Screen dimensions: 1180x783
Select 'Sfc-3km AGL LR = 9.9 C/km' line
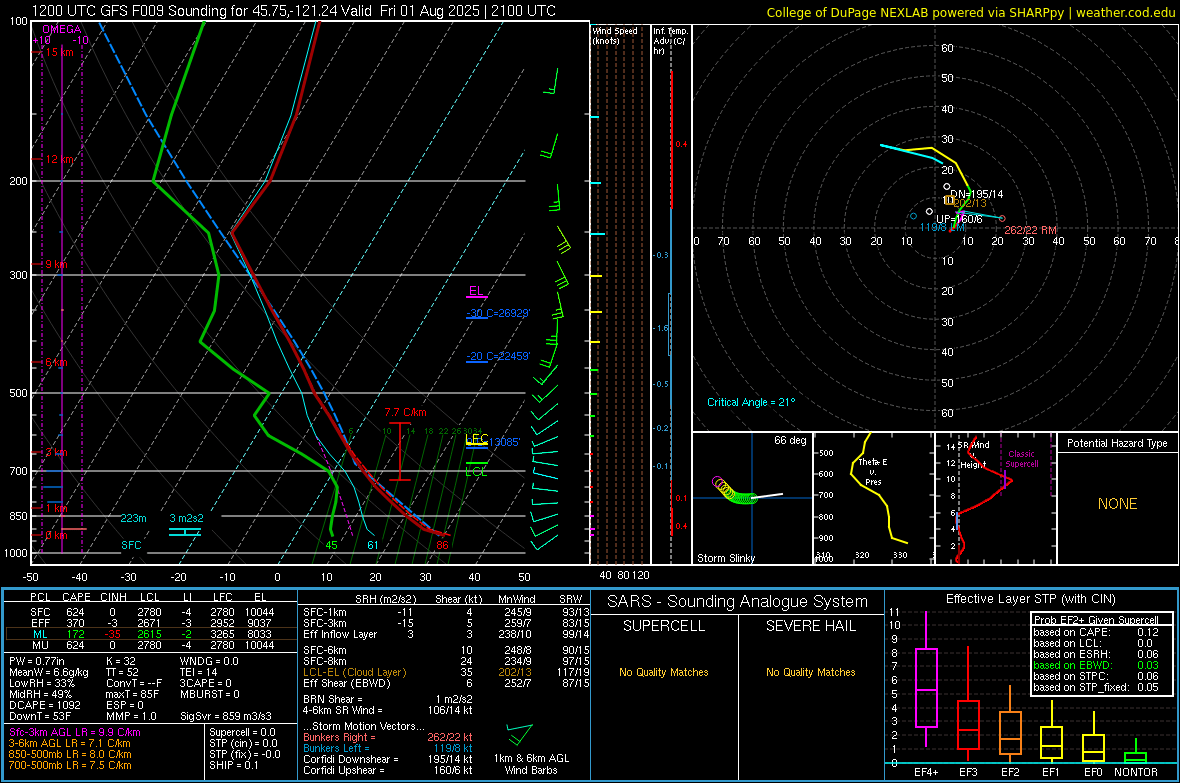(75, 732)
